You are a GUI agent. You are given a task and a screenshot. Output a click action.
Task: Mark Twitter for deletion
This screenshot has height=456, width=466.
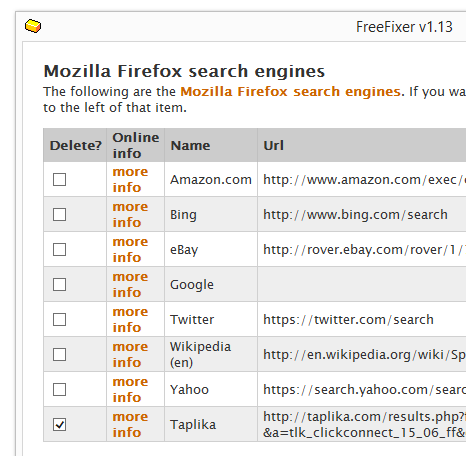tap(59, 319)
